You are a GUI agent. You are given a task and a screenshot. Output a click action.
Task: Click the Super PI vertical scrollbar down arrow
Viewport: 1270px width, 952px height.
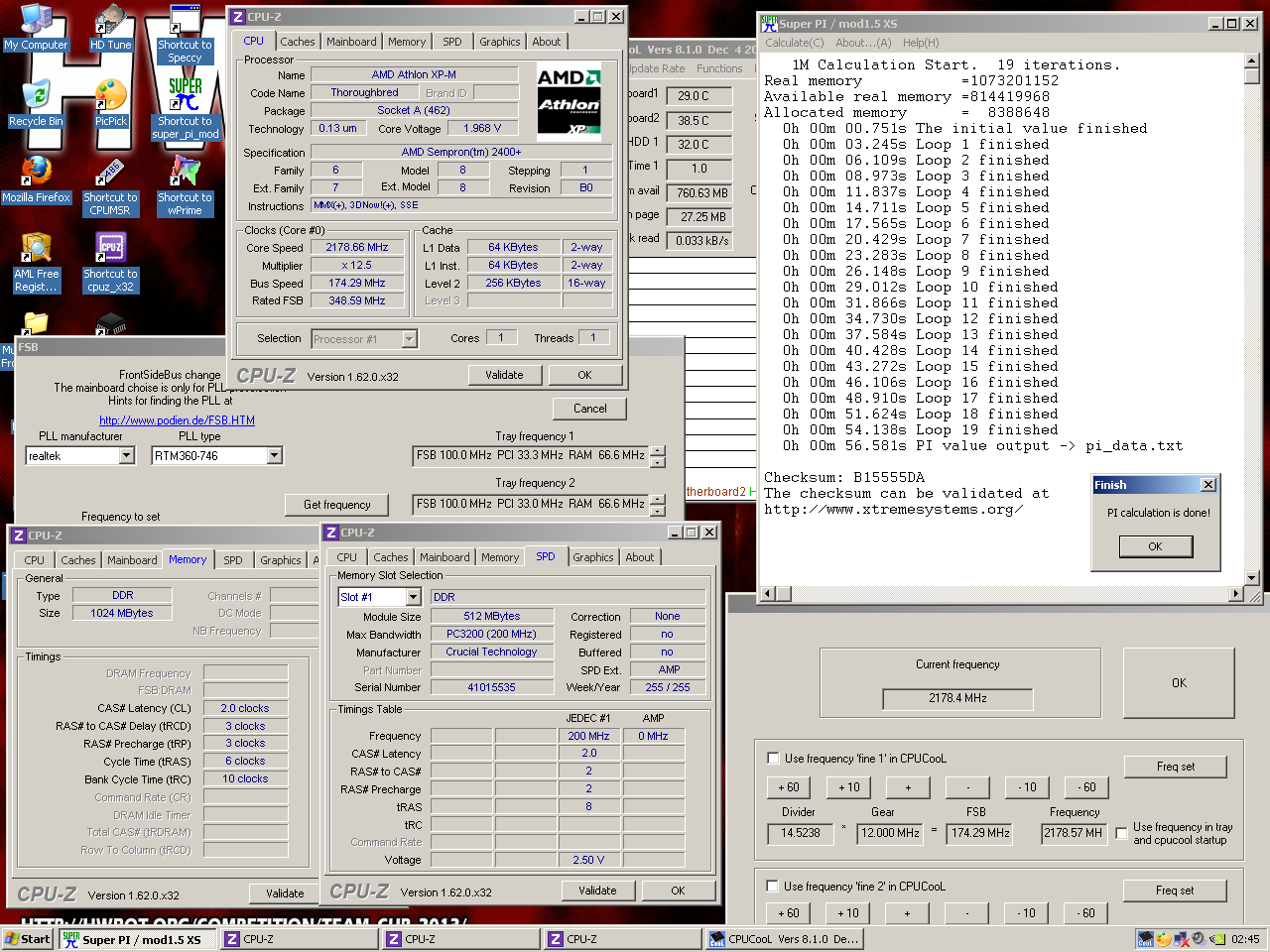click(1251, 578)
